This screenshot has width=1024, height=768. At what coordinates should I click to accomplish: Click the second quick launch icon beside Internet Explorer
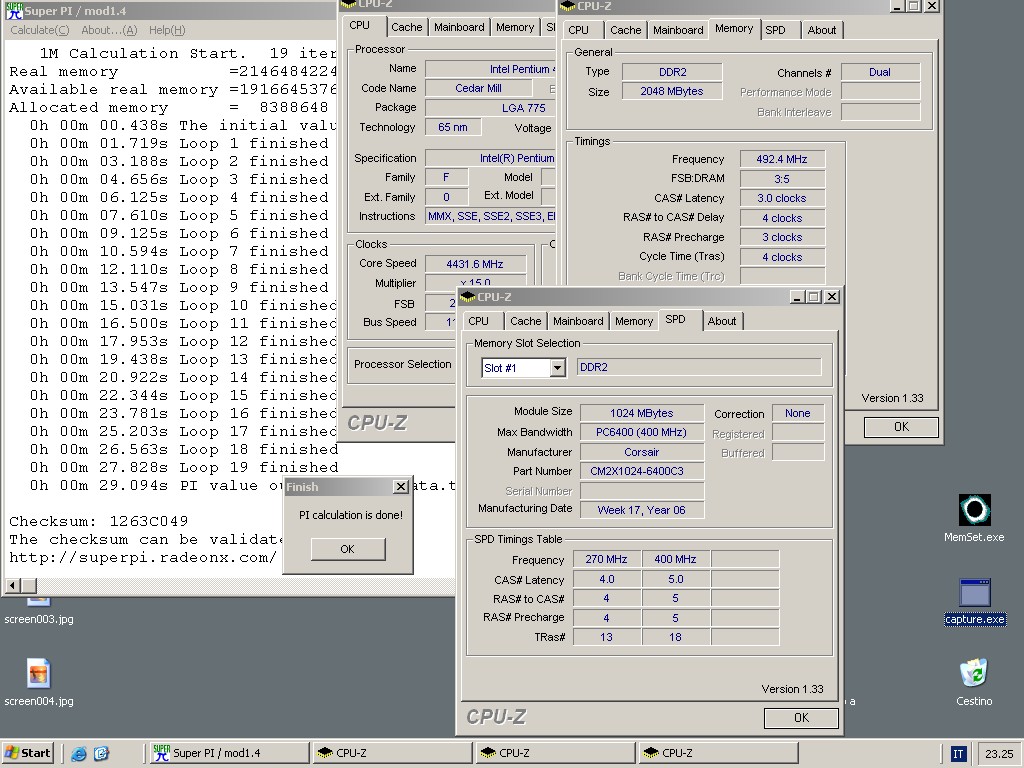pos(101,754)
